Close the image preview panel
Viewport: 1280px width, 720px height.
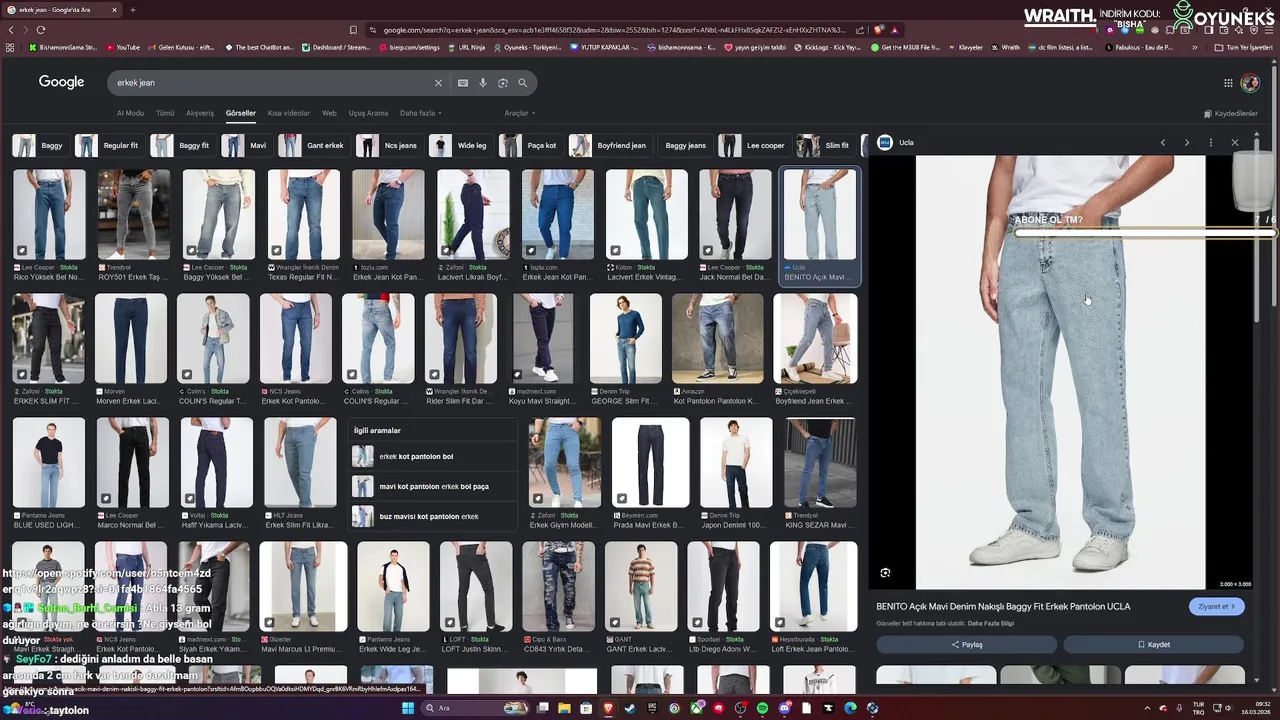pyautogui.click(x=1235, y=143)
